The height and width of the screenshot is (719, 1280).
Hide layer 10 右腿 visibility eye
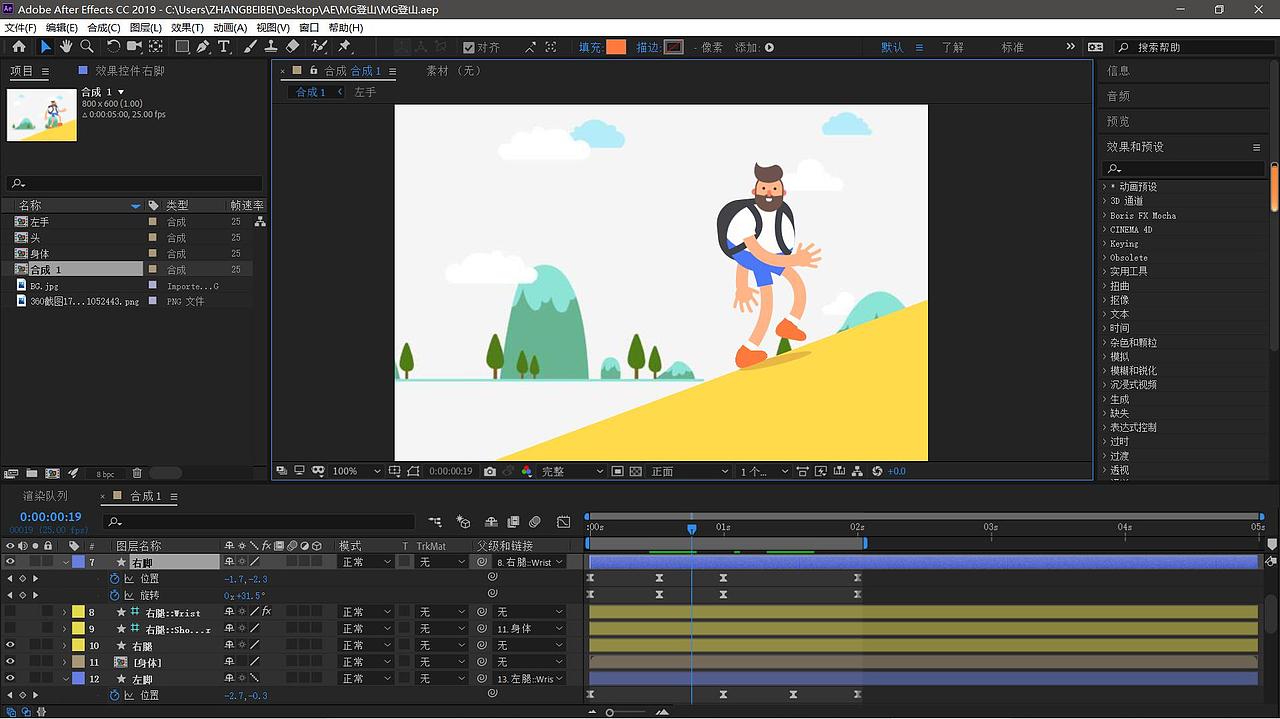pyautogui.click(x=10, y=645)
